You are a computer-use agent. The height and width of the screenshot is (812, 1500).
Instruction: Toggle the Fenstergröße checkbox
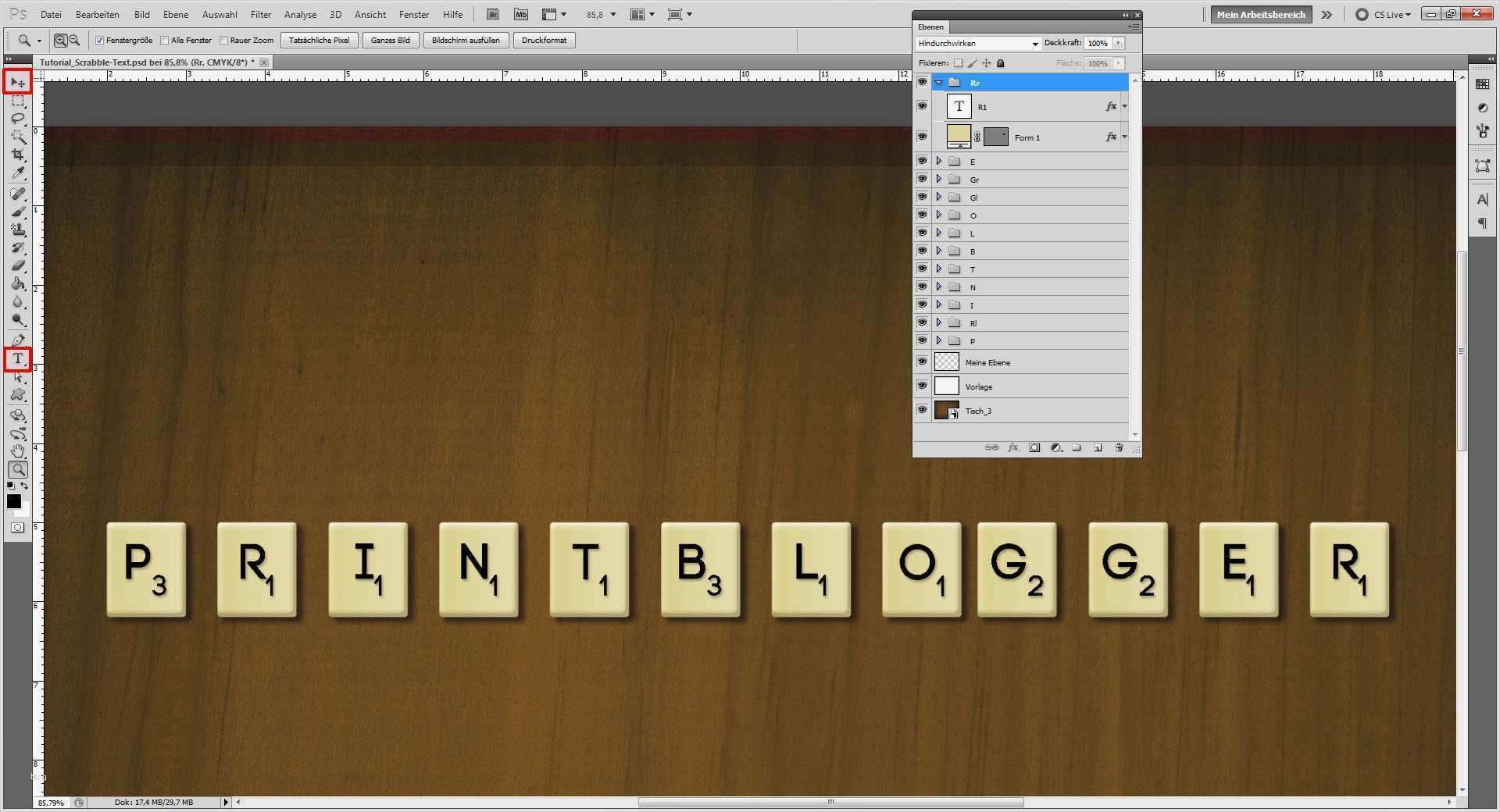[x=99, y=40]
